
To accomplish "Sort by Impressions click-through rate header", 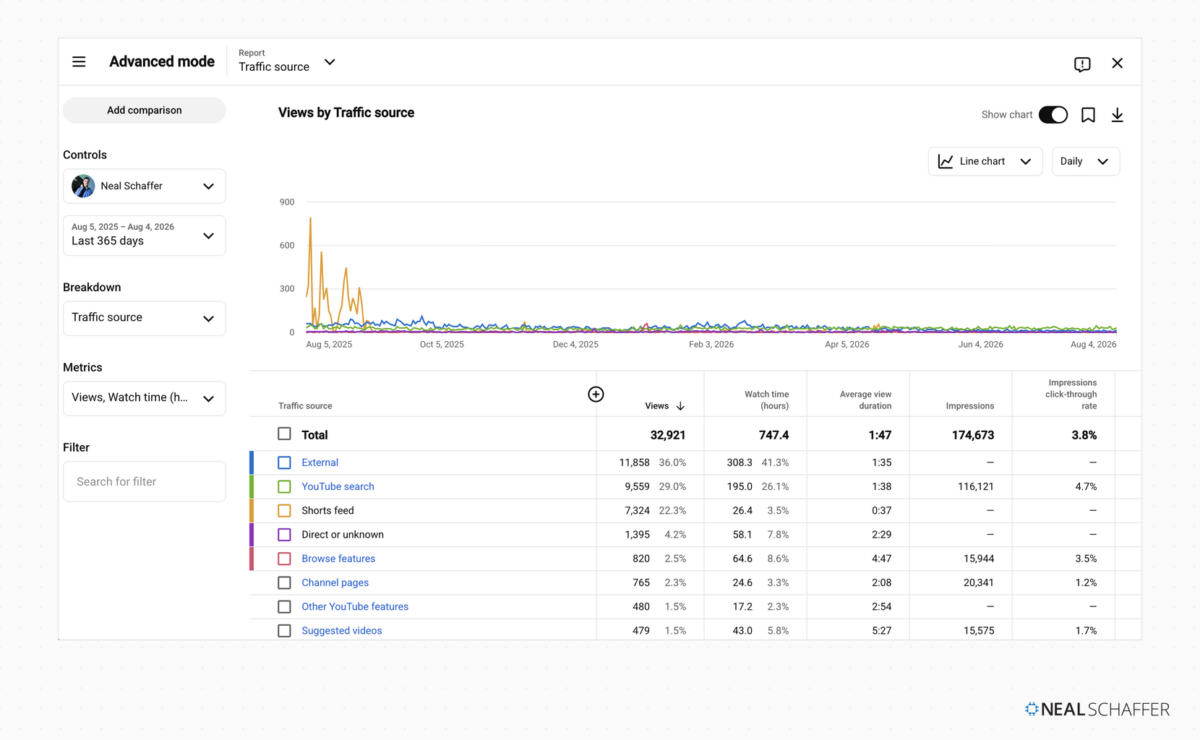I will click(x=1072, y=394).
